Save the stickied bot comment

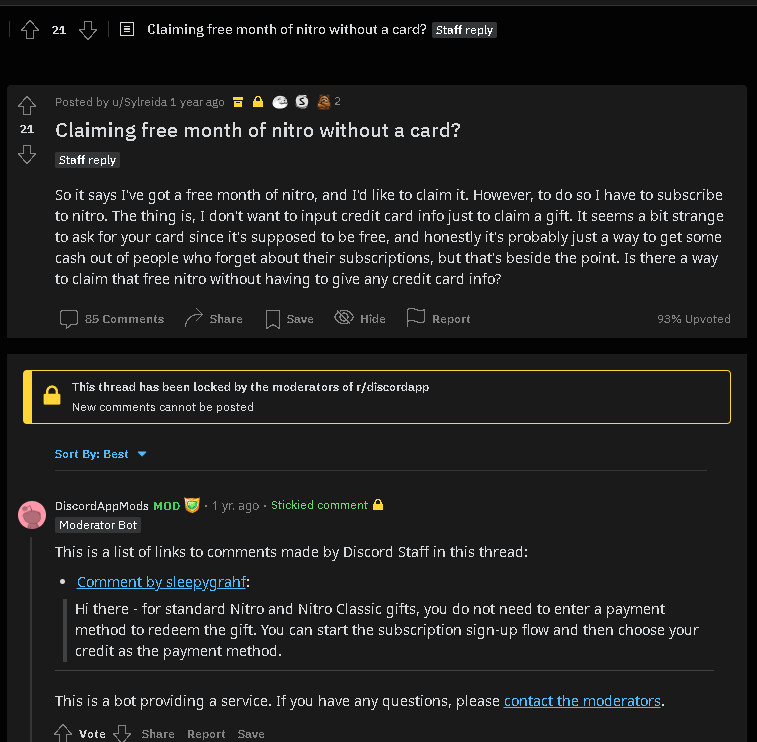click(x=251, y=734)
